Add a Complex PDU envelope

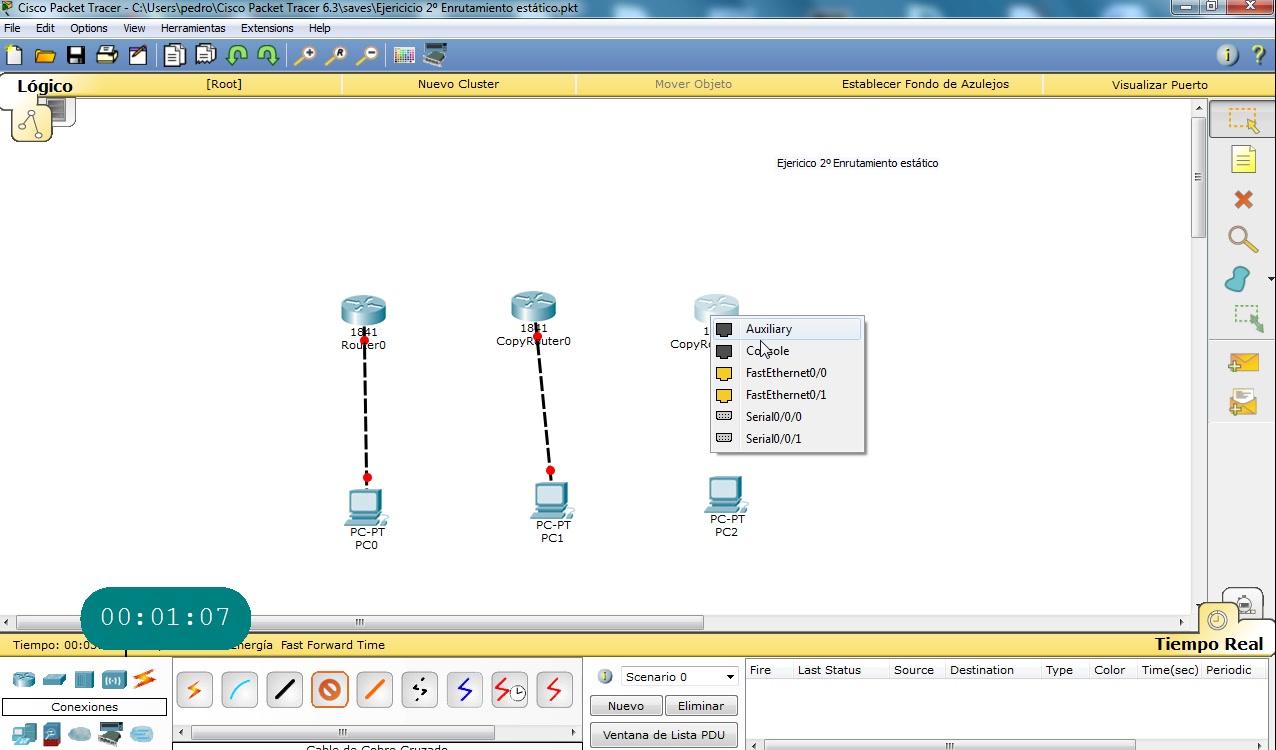coord(1243,403)
